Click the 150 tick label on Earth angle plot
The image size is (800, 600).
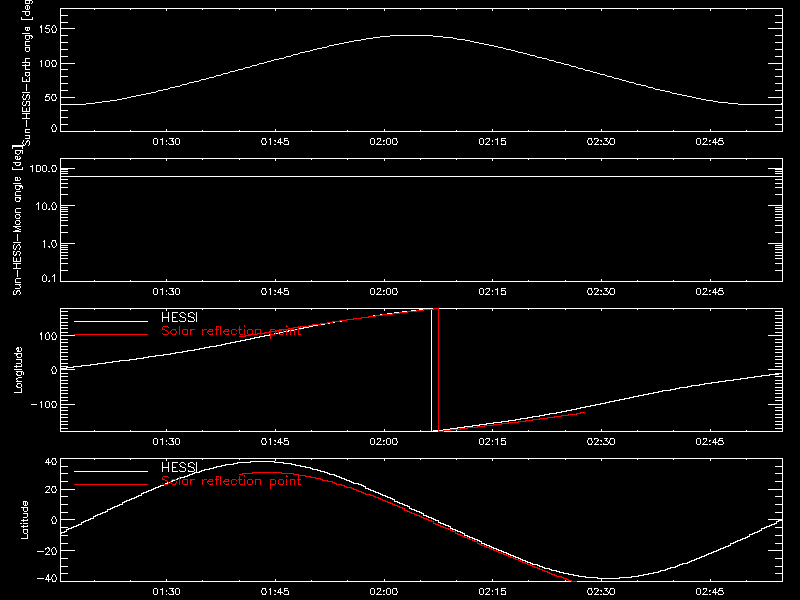tap(48, 30)
